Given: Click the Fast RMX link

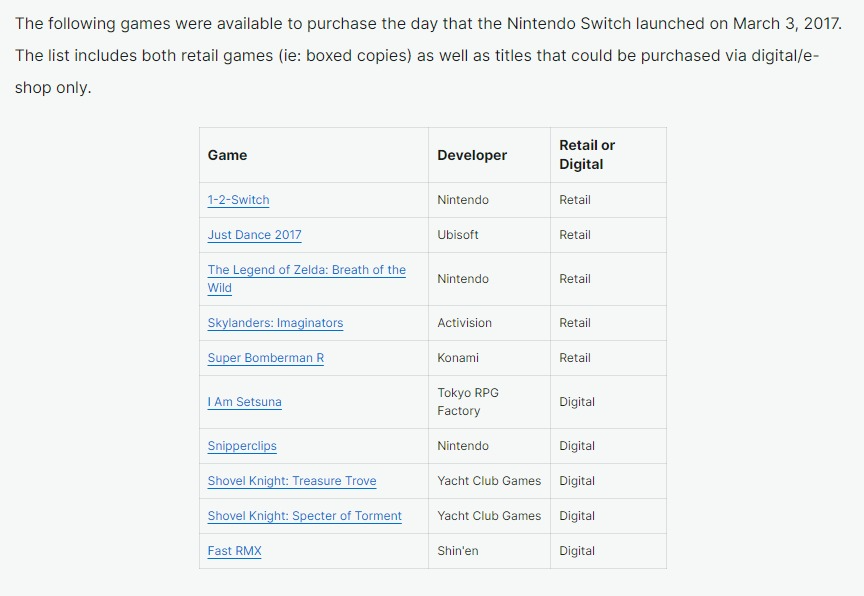Looking at the screenshot, I should tap(234, 551).
